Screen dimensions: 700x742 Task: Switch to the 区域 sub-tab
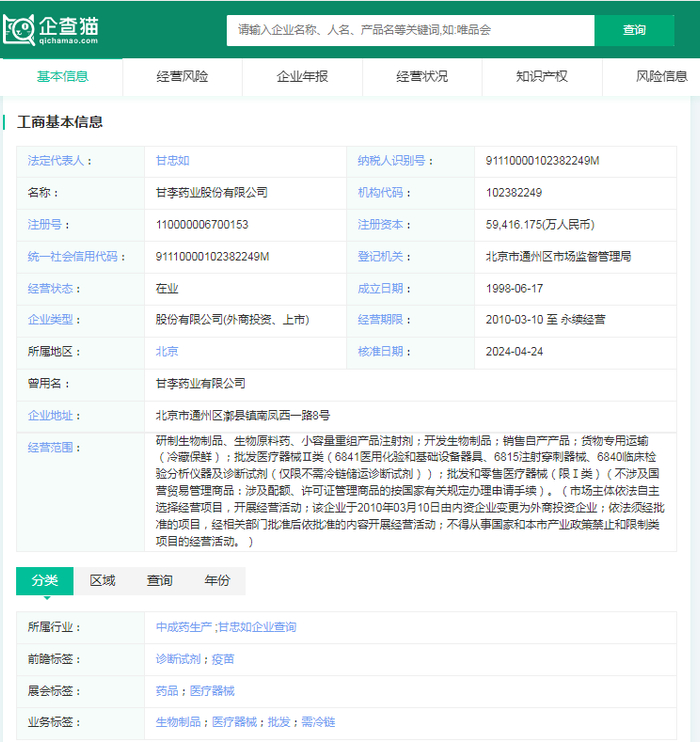102,581
